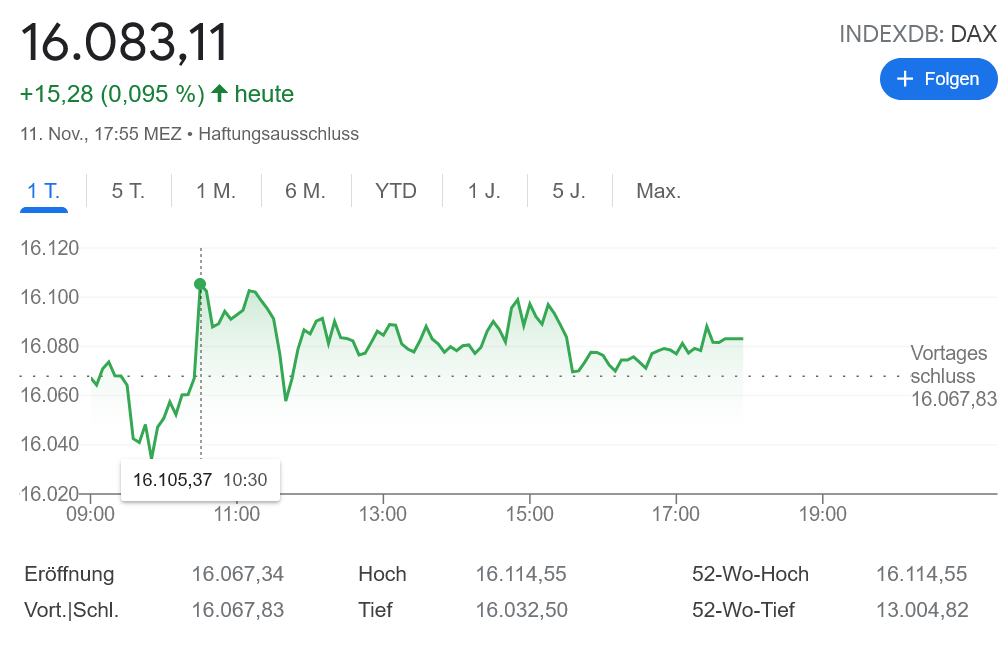Switch chart to 1 J. range
This screenshot has height=646, width=1002.
point(484,191)
